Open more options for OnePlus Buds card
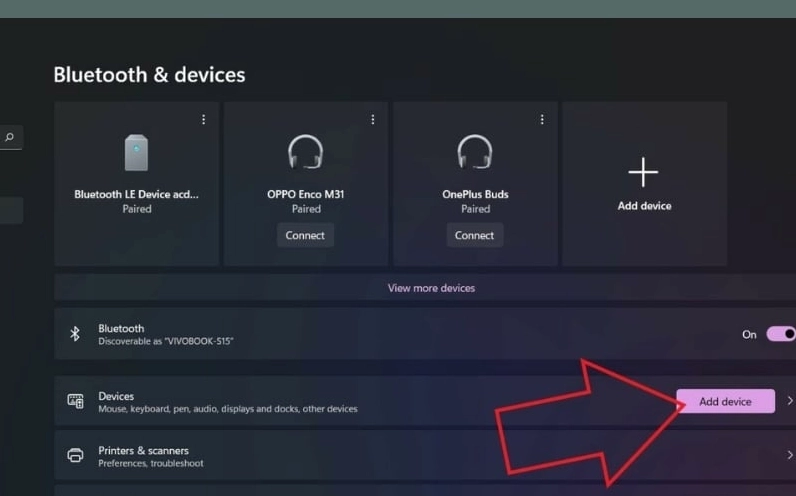The height and width of the screenshot is (496, 796). click(x=542, y=119)
